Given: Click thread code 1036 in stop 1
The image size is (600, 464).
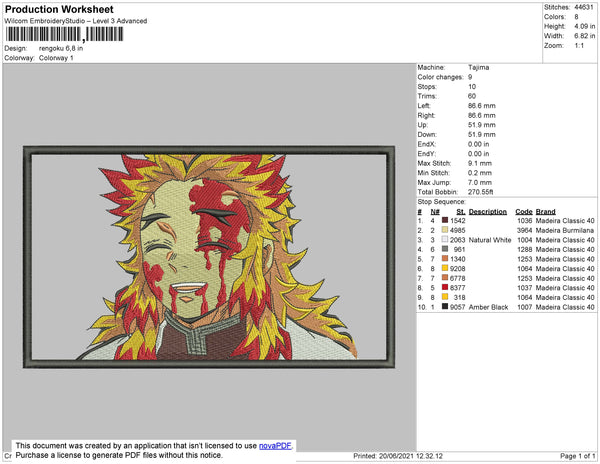Looking at the screenshot, I should [524, 221].
